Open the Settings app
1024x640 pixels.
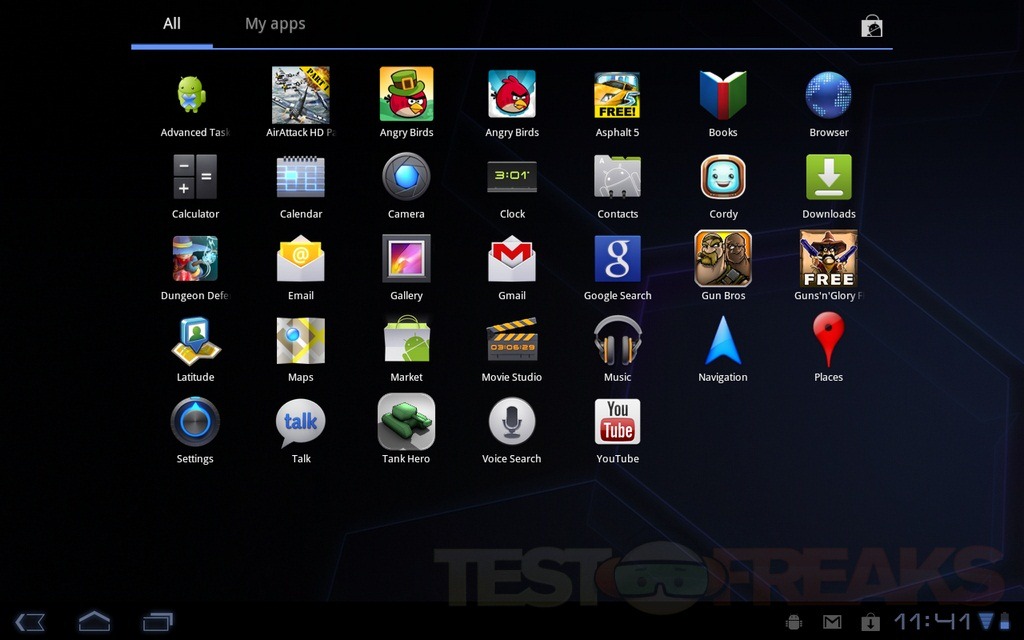pyautogui.click(x=195, y=423)
